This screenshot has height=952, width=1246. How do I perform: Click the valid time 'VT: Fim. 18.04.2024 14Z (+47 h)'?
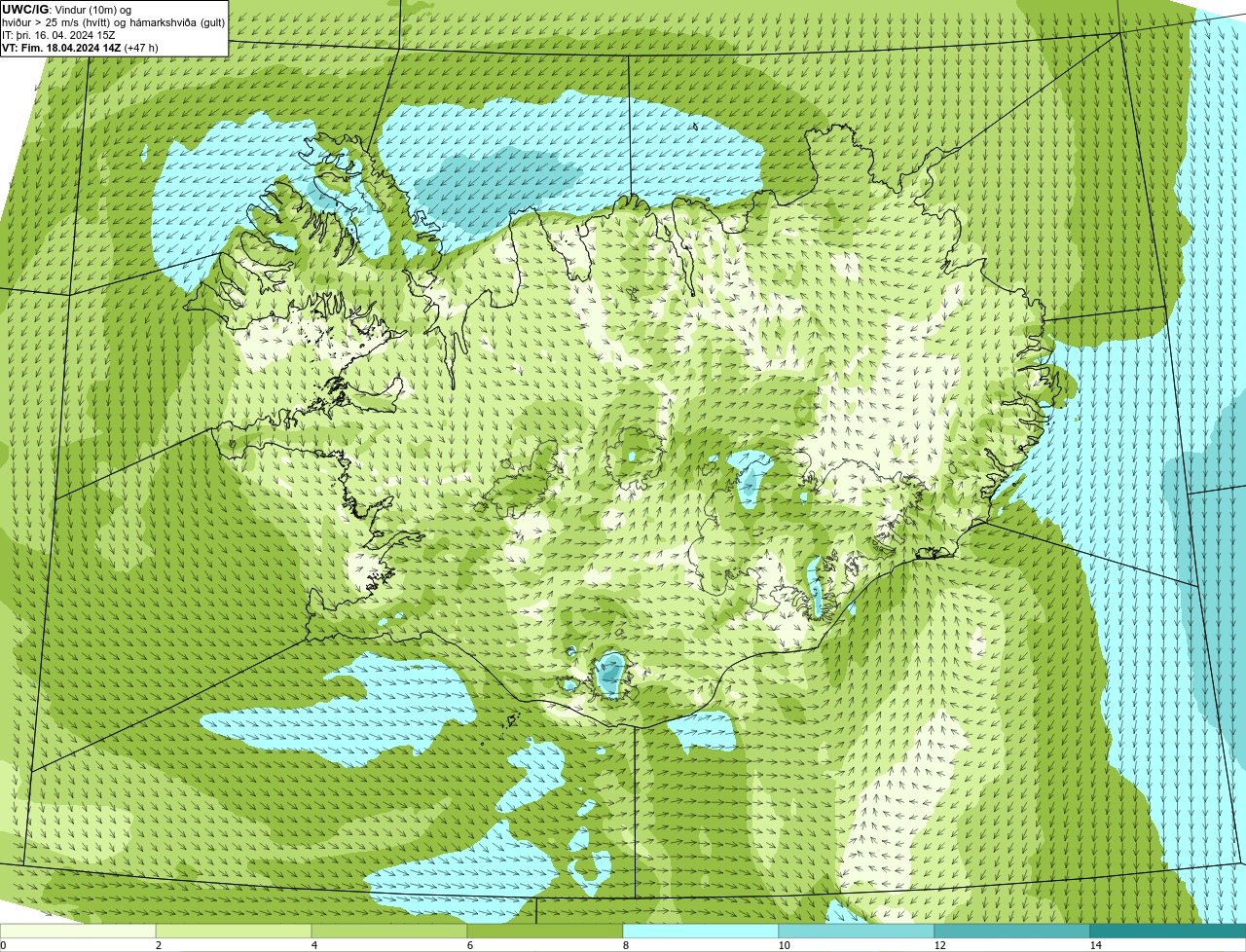81,48
